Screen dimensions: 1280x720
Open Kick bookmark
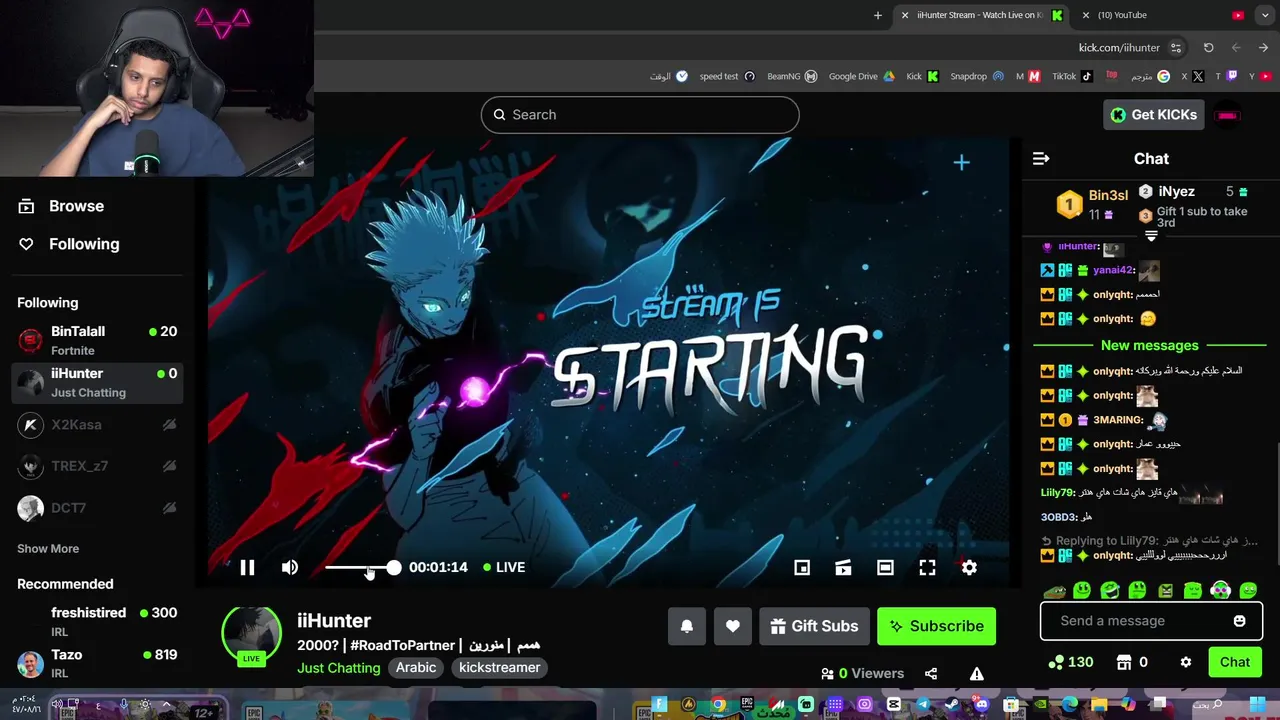(x=922, y=76)
